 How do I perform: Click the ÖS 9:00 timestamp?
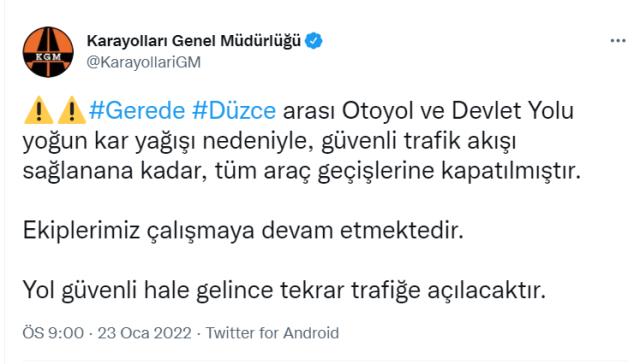[x=53, y=333]
